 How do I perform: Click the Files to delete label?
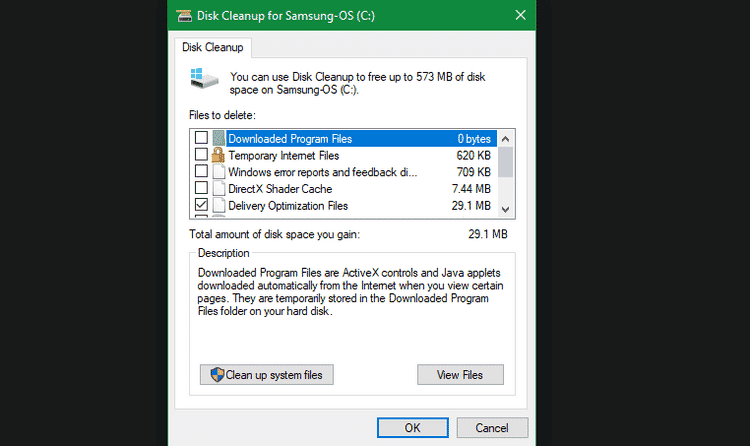point(222,115)
